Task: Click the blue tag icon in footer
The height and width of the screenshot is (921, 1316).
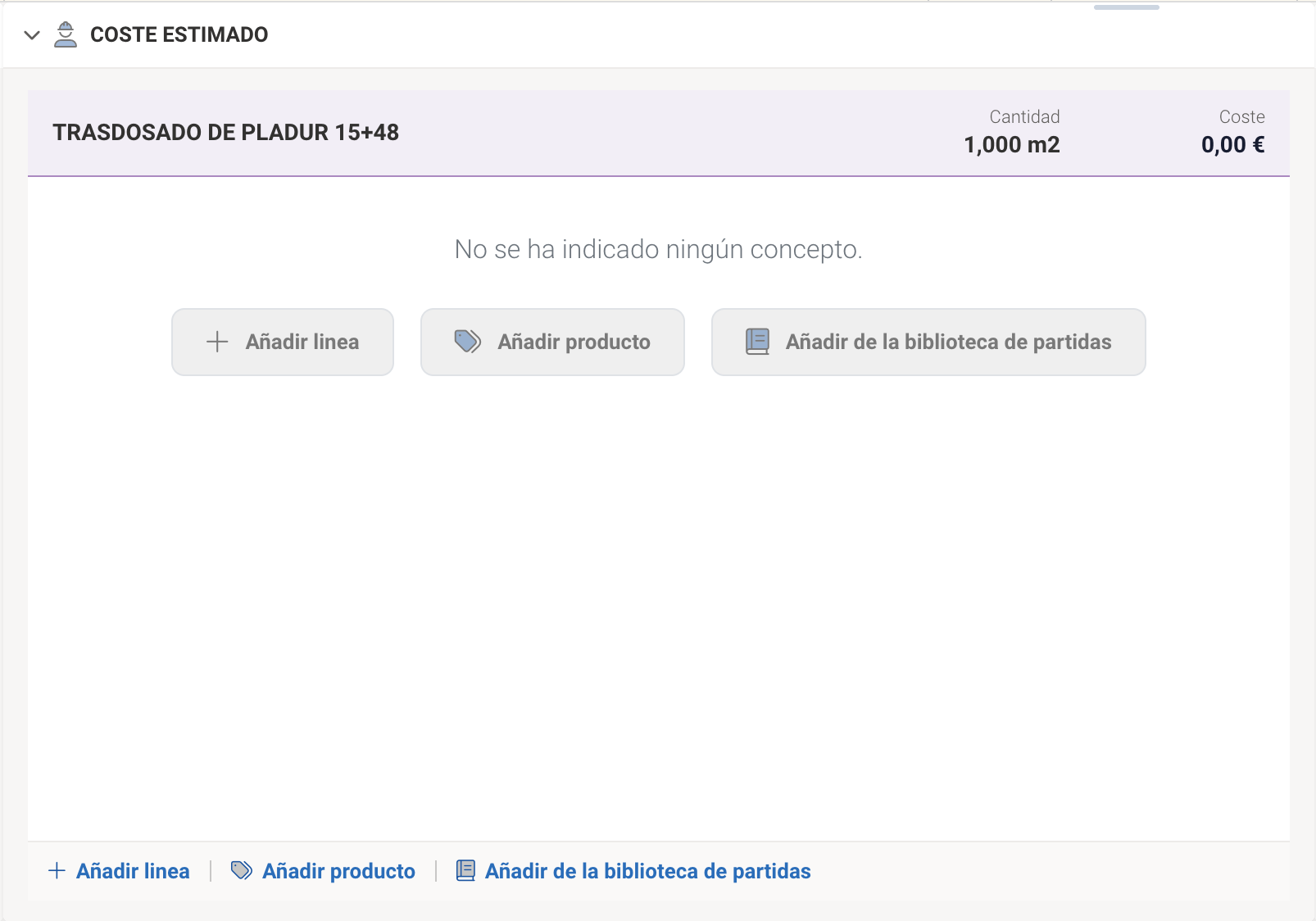Action: pos(241,871)
